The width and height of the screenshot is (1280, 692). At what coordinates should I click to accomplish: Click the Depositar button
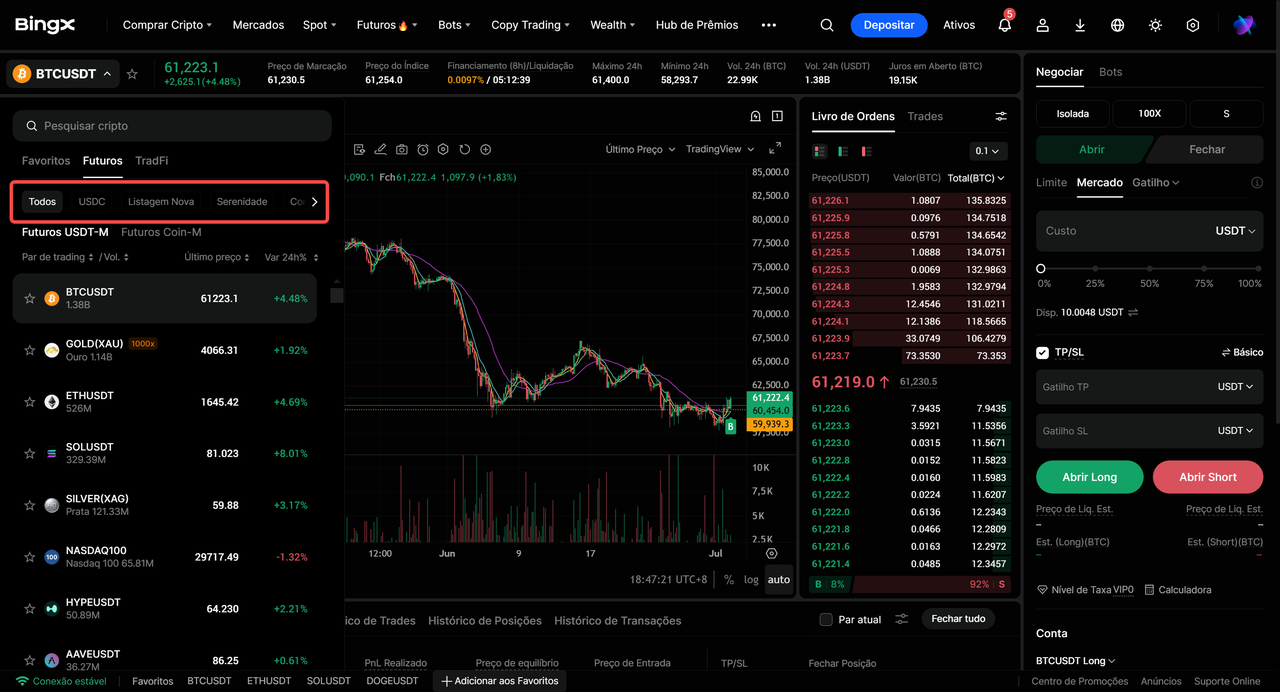pyautogui.click(x=889, y=25)
